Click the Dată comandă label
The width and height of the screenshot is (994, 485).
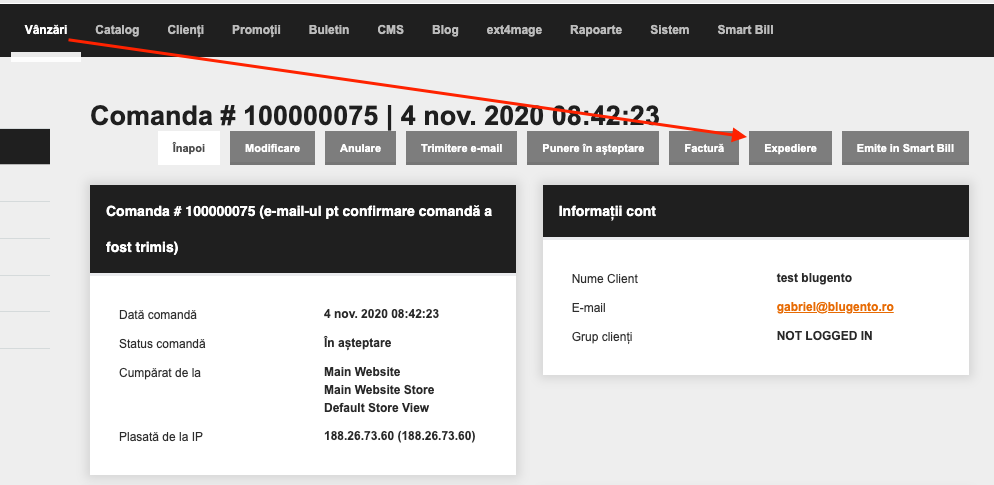(158, 314)
